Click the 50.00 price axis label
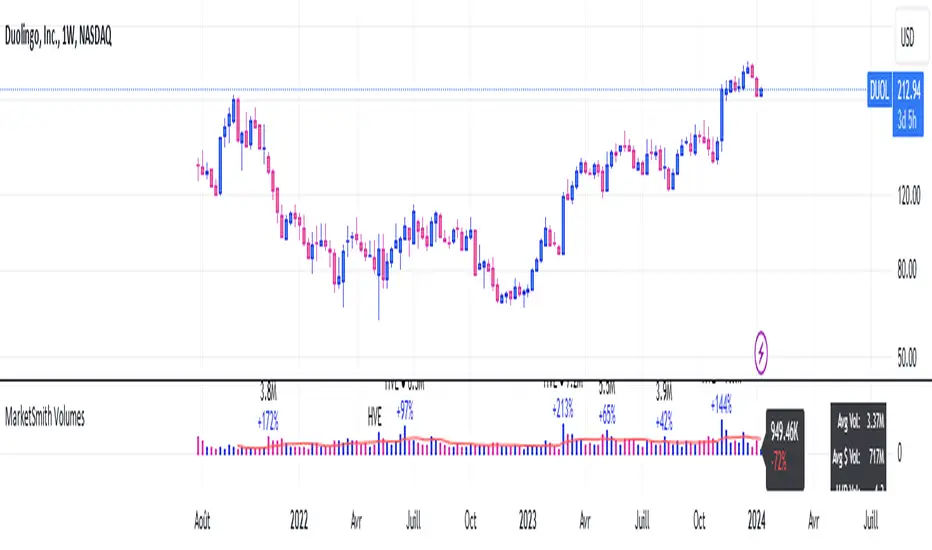Image resolution: width=932 pixels, height=550 pixels. click(907, 357)
